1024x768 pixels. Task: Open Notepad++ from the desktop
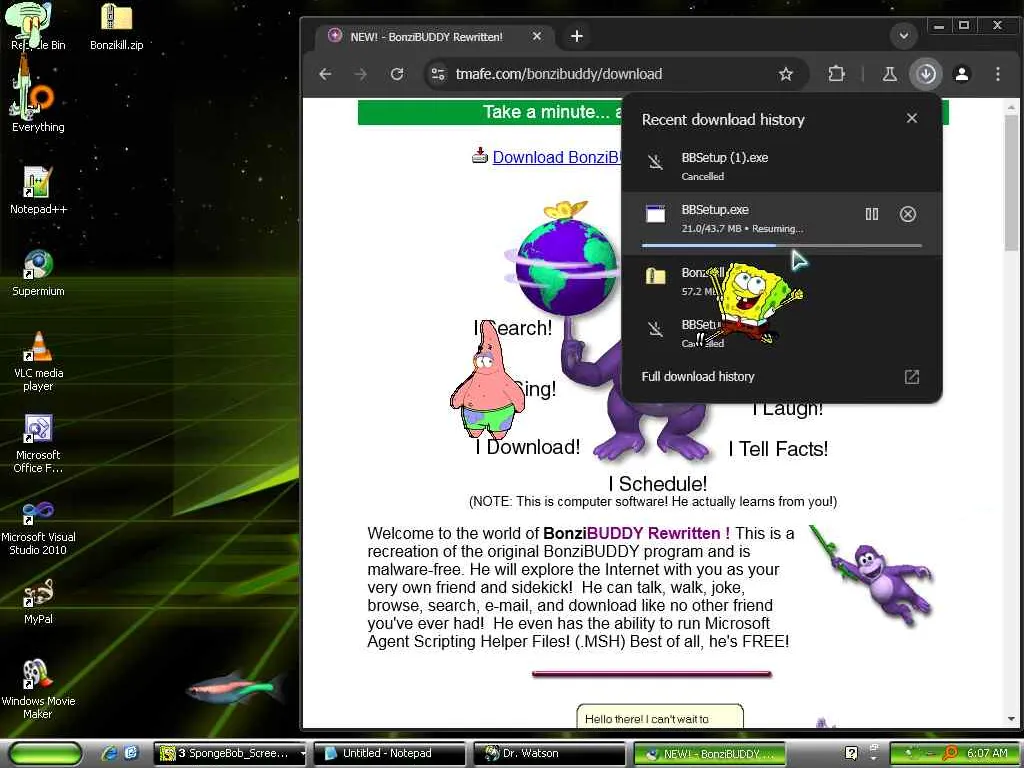click(37, 190)
